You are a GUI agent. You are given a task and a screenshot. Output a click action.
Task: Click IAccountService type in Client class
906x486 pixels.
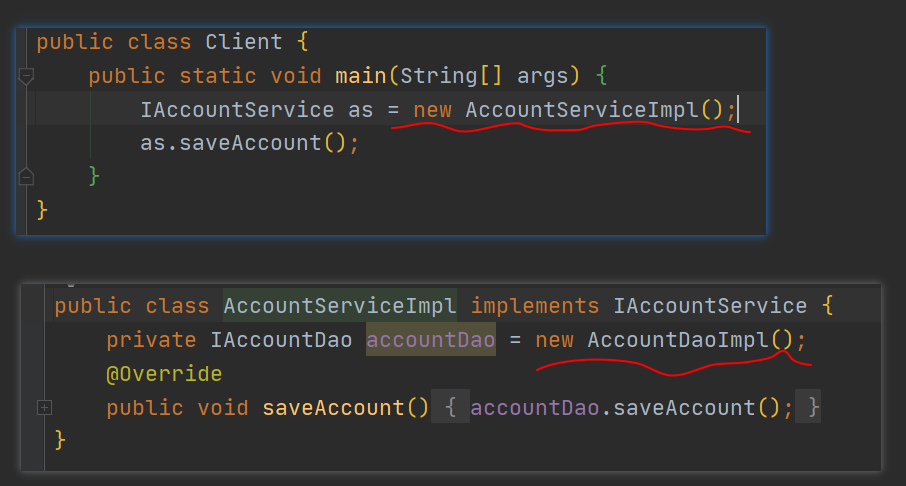click(x=237, y=110)
